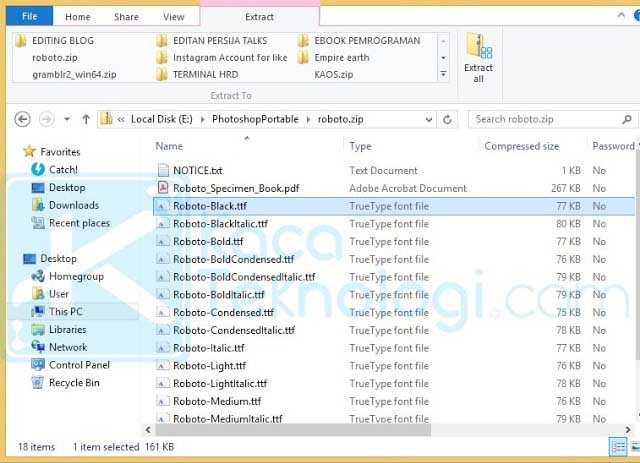
Task: Open Downloads in Favorites sidebar
Action: 73,205
